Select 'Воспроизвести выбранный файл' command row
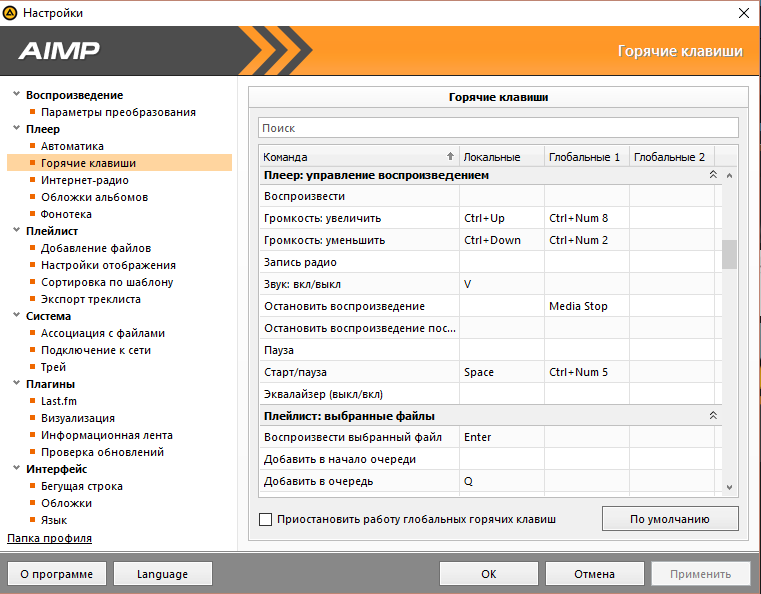761x594 pixels. pyautogui.click(x=490, y=437)
